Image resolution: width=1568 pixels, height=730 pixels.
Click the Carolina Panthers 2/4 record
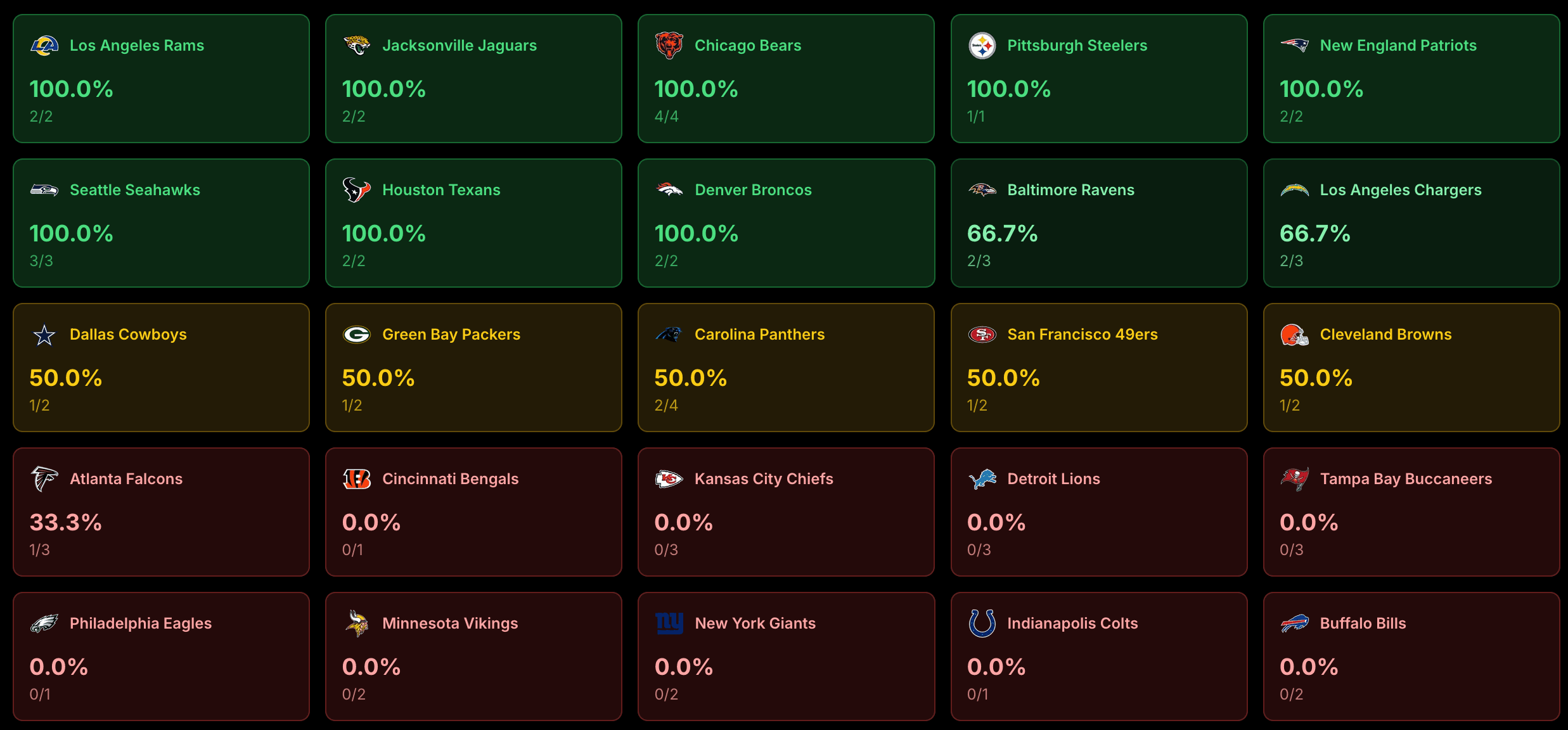(665, 406)
